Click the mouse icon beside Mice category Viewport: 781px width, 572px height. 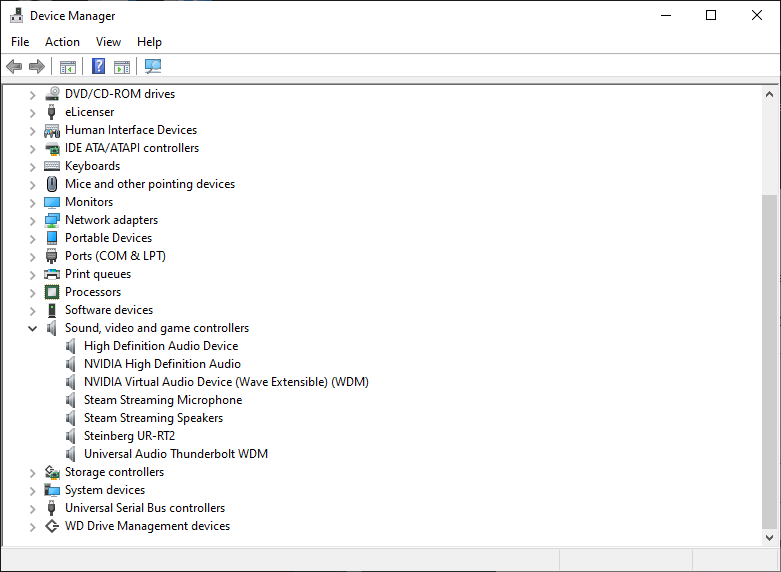pos(52,184)
